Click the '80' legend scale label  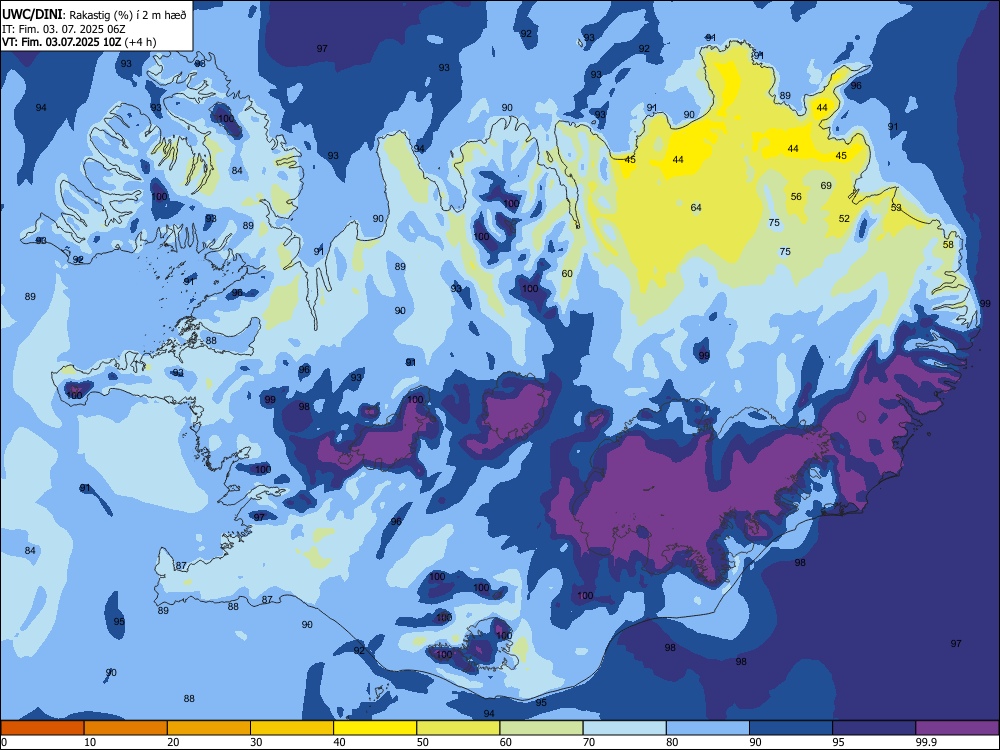[673, 742]
